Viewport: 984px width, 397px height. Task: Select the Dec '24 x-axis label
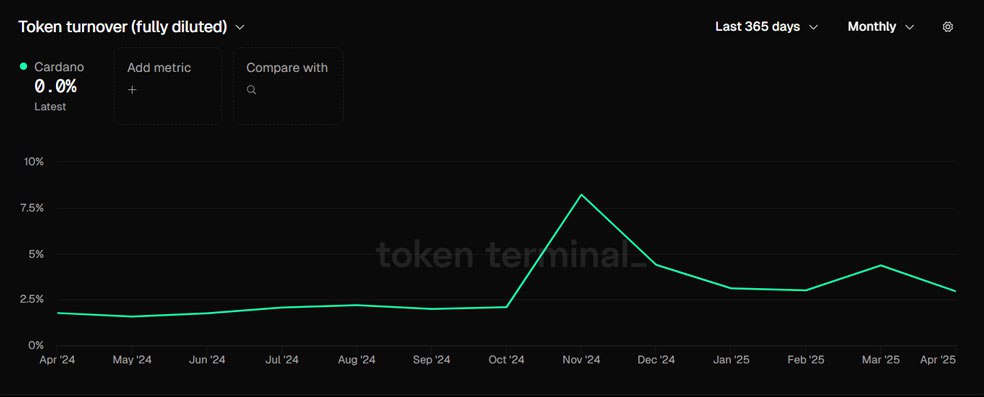pos(656,360)
